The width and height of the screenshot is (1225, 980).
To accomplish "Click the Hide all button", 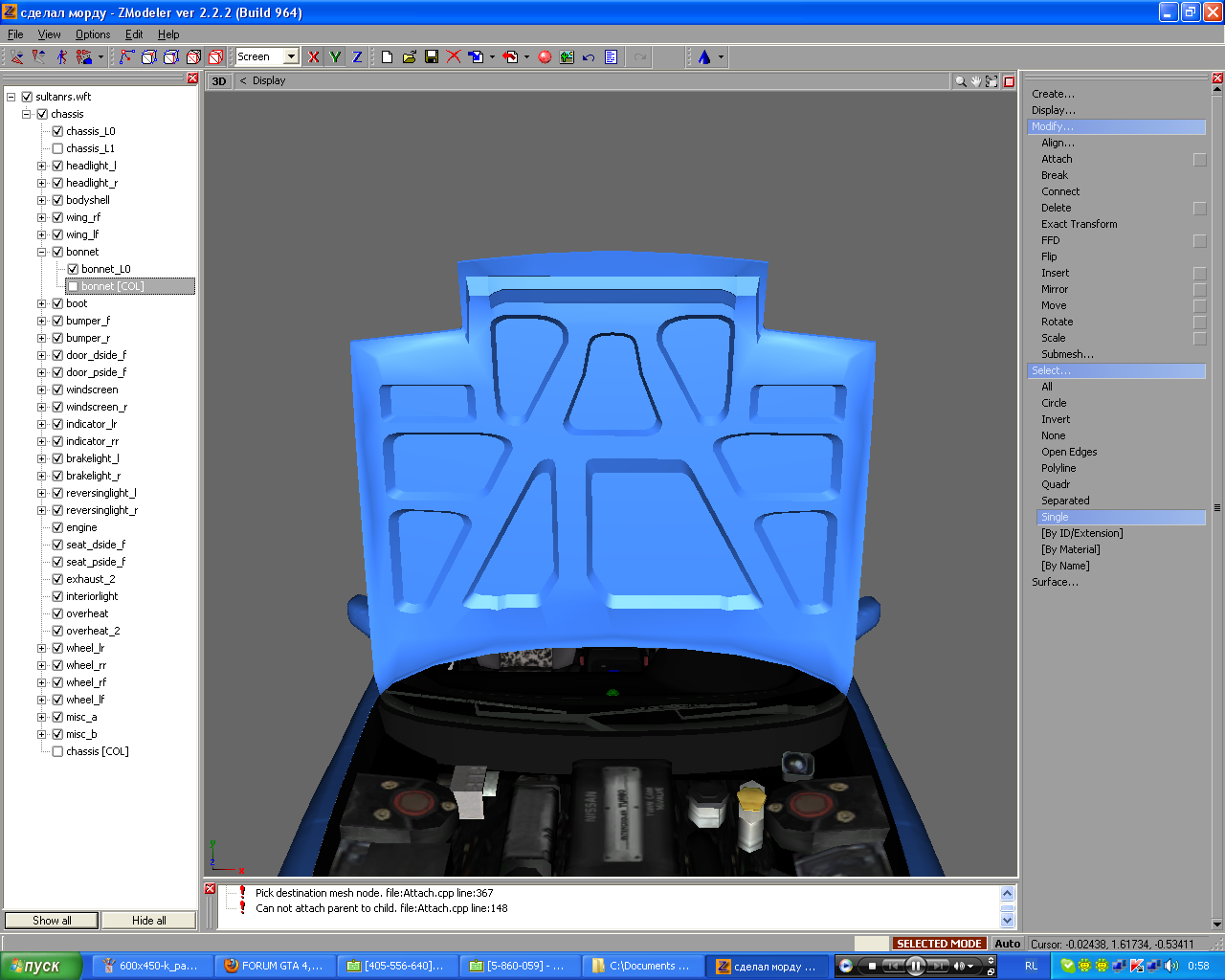I will [148, 920].
